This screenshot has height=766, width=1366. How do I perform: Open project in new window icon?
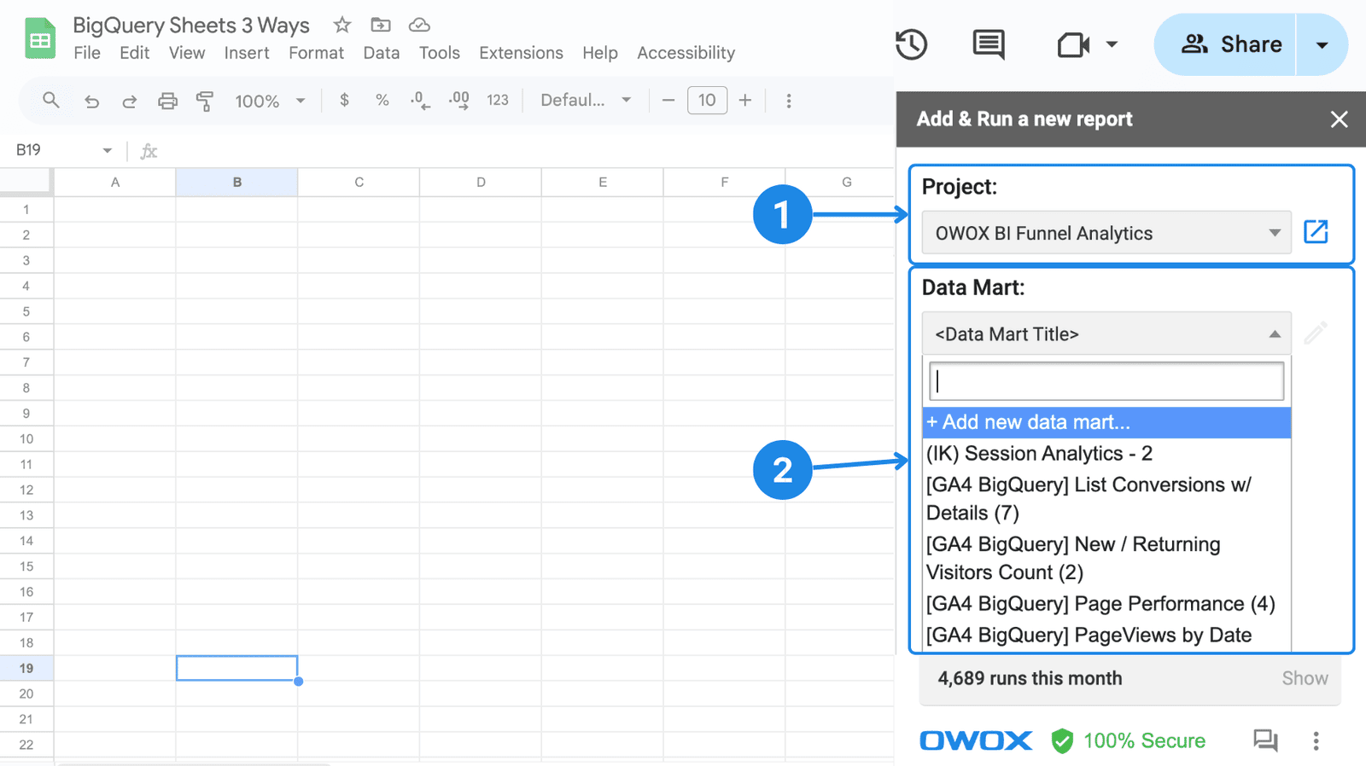tap(1316, 232)
